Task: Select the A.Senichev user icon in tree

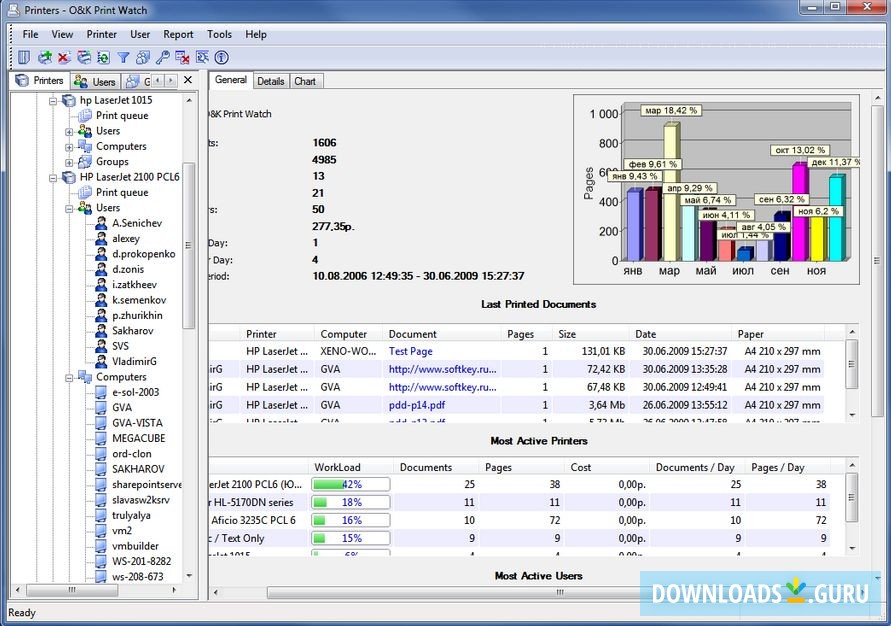Action: pos(100,223)
